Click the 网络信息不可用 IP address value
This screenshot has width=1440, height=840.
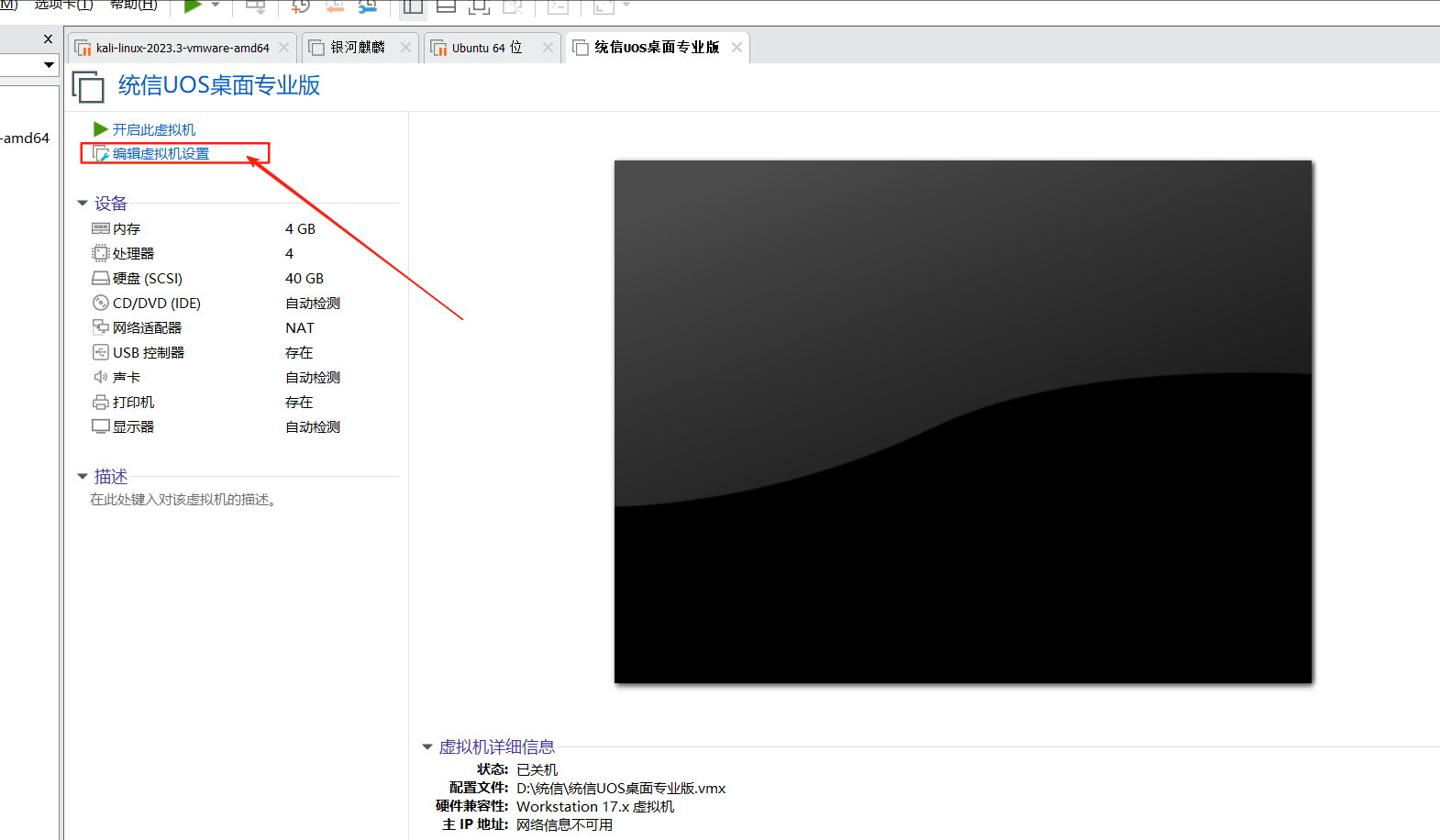(x=564, y=825)
